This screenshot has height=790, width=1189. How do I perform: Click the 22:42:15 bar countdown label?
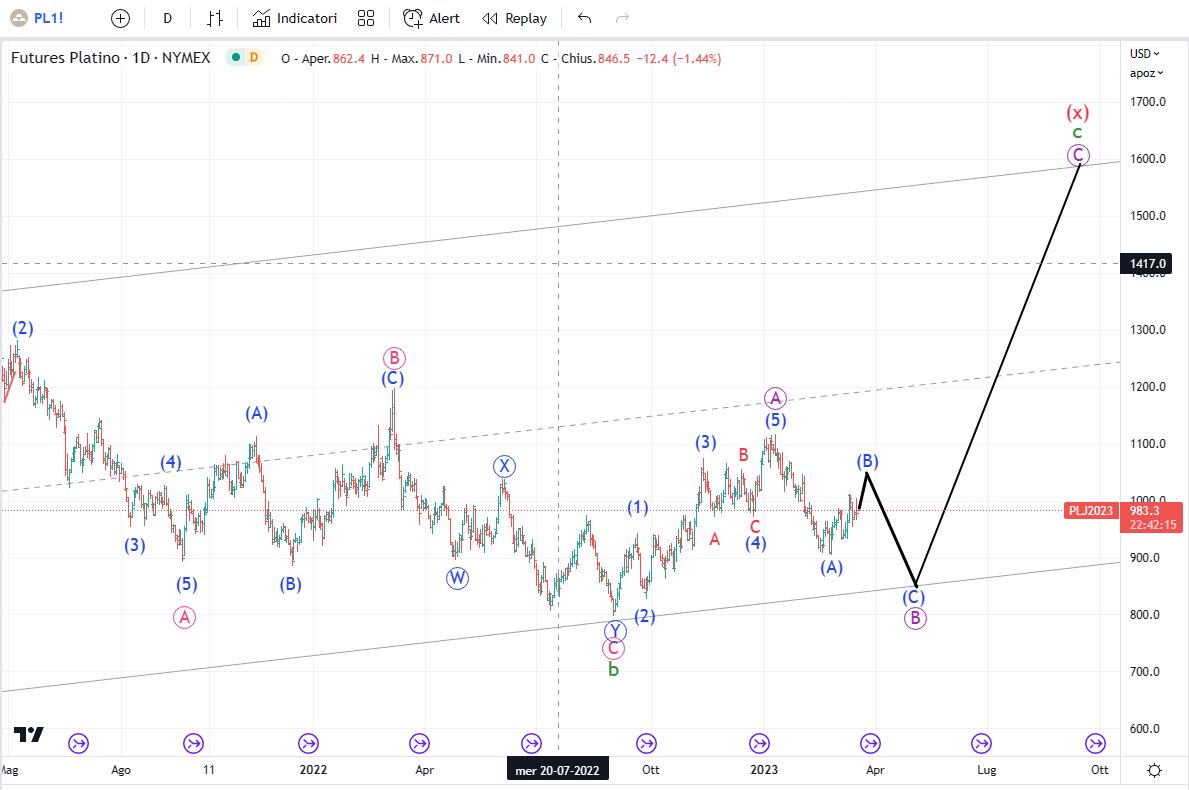click(1153, 525)
